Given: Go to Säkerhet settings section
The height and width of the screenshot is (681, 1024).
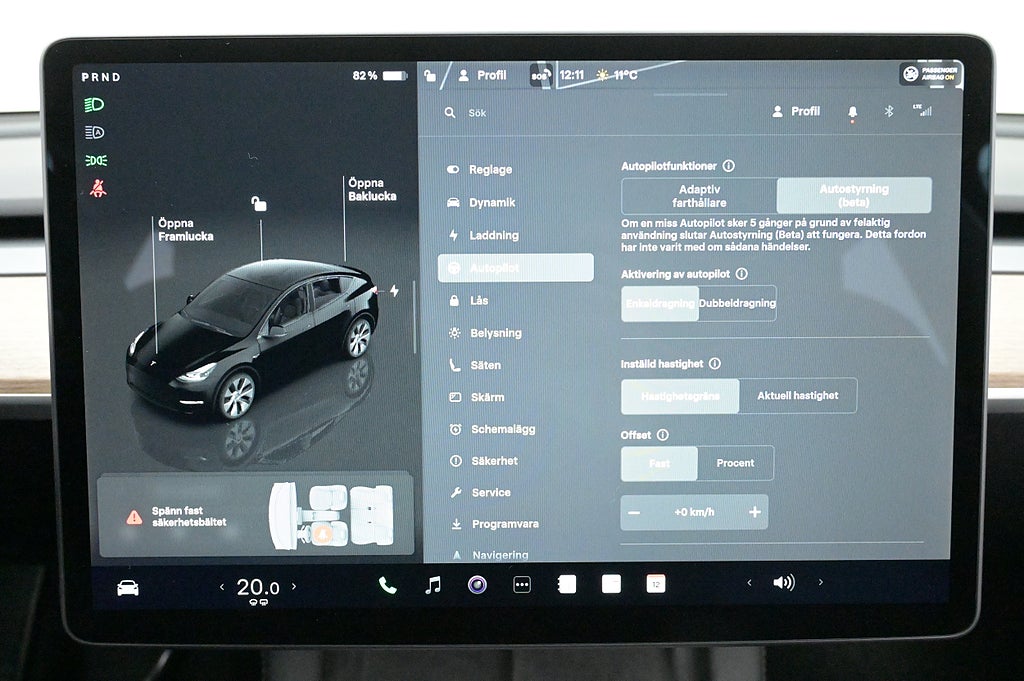Looking at the screenshot, I should click(494, 461).
